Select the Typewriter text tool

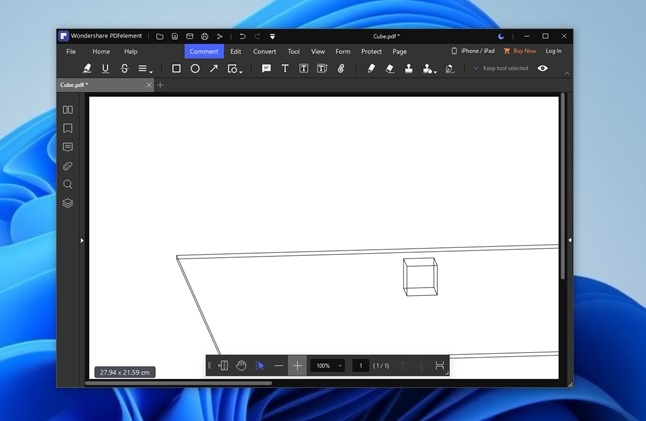tap(285, 68)
